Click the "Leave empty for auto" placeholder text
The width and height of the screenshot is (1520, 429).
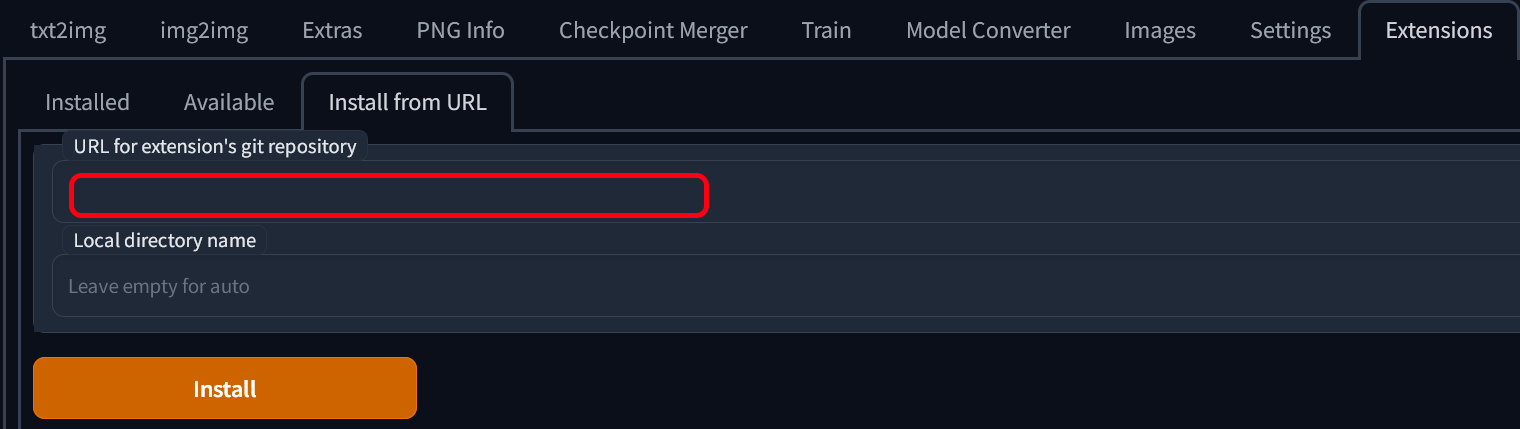click(159, 286)
